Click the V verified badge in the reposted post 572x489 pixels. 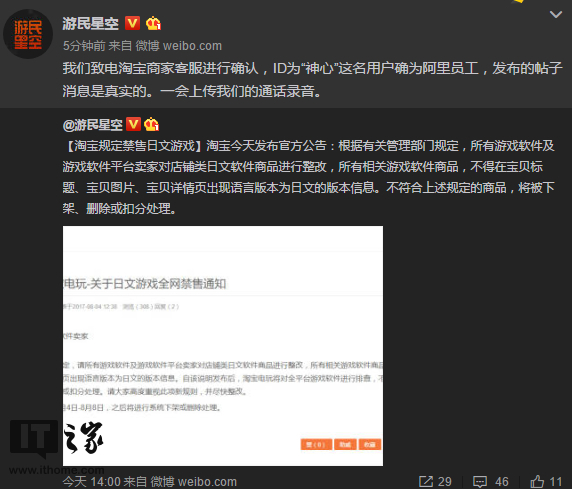133,124
